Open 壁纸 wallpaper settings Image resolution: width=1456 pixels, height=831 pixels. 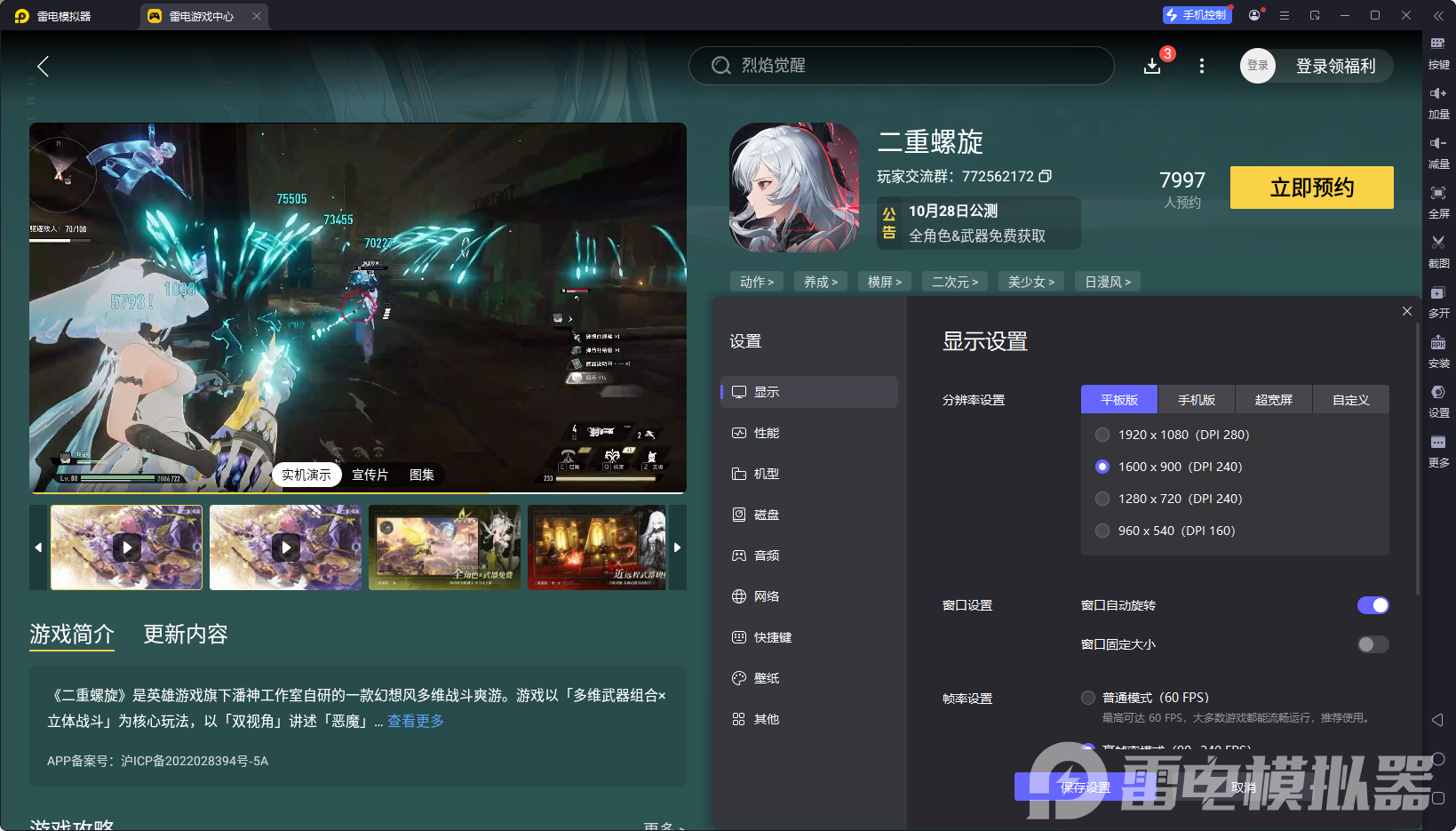766,677
